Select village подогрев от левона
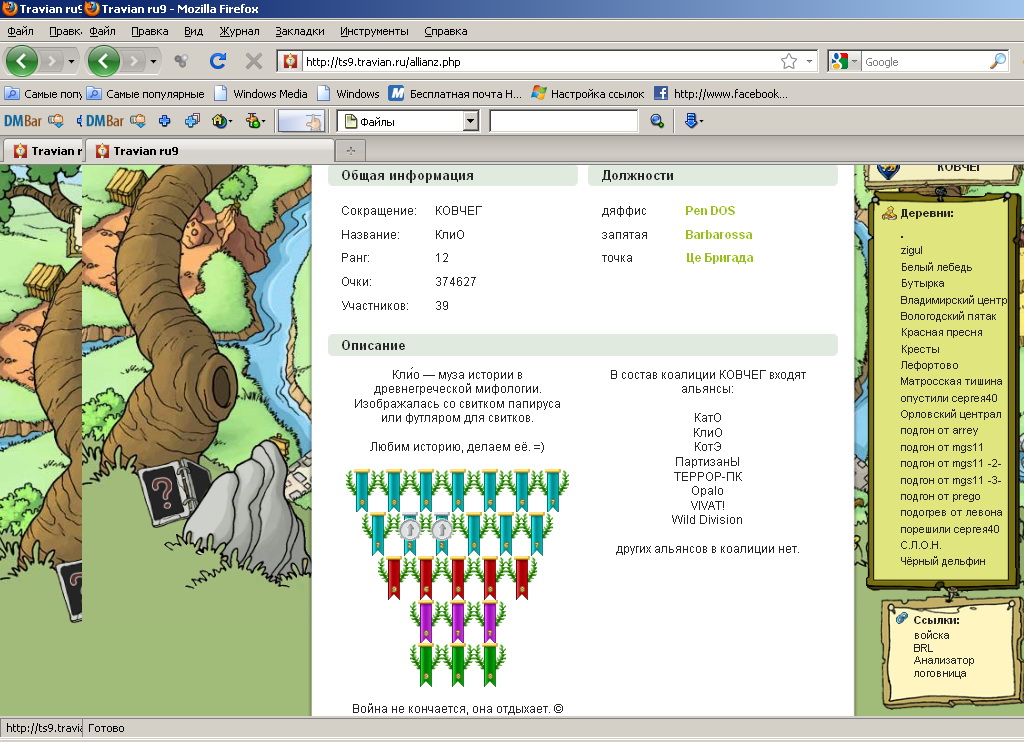Screen dimensions: 1024x742 tap(951, 512)
